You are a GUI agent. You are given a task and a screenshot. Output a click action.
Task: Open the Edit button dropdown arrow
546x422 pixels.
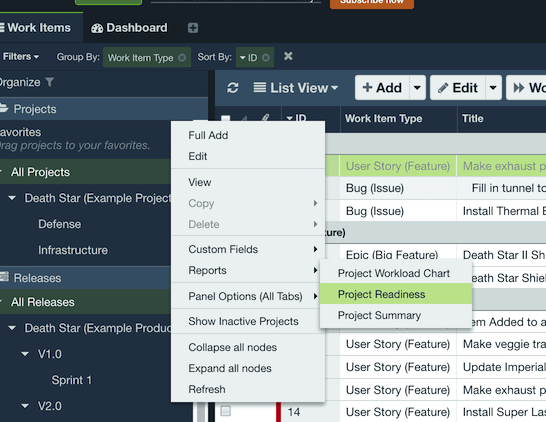[x=493, y=88]
